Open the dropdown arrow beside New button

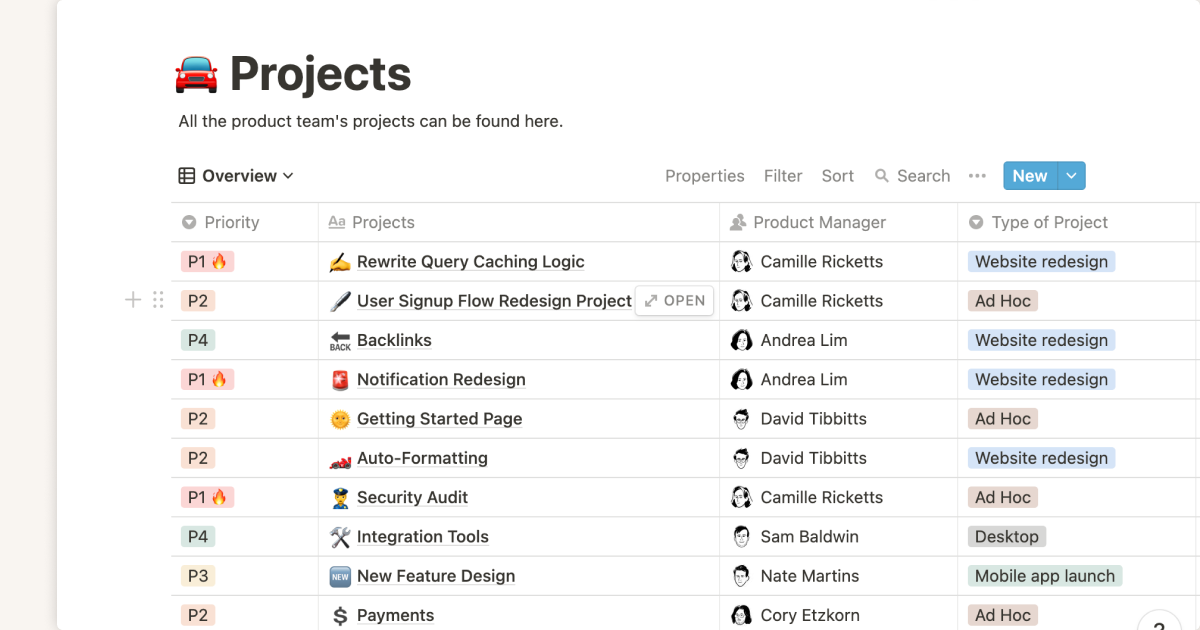pyautogui.click(x=1071, y=176)
